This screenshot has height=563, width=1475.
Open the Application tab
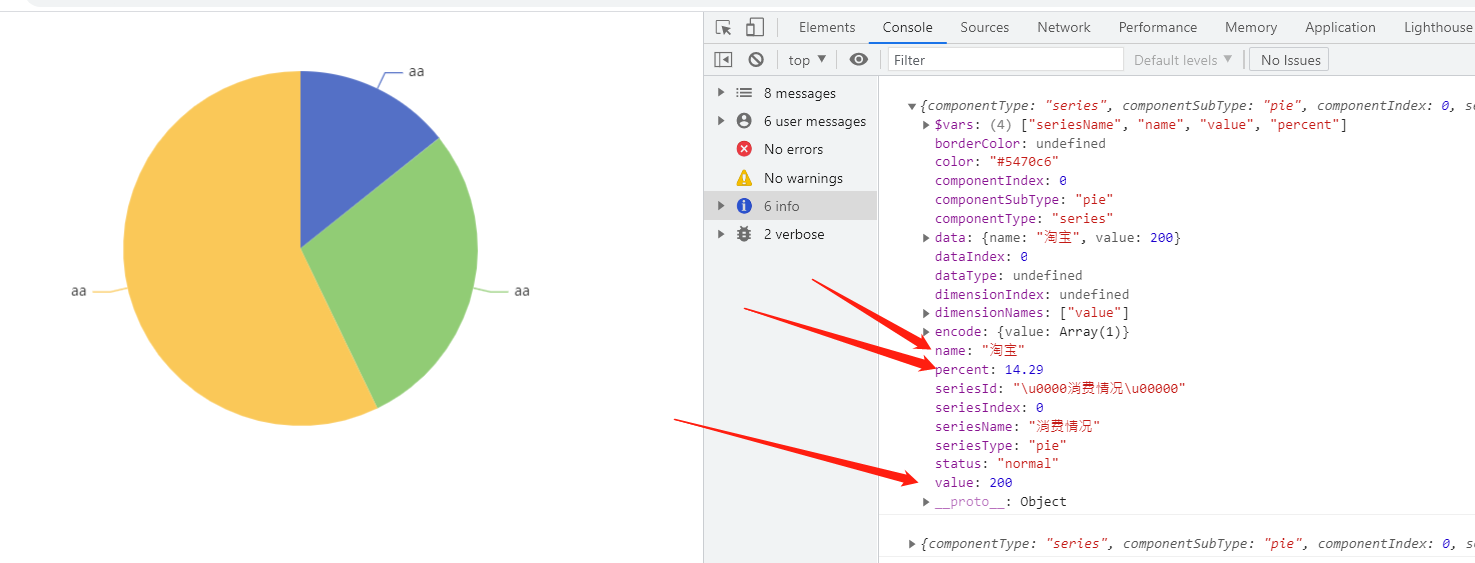[1340, 27]
